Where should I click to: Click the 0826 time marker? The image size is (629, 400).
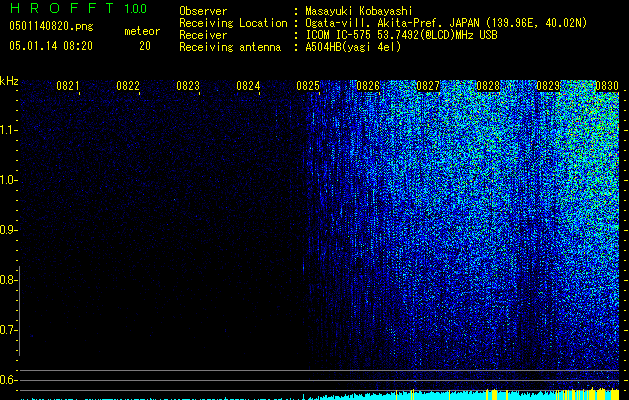[368, 85]
